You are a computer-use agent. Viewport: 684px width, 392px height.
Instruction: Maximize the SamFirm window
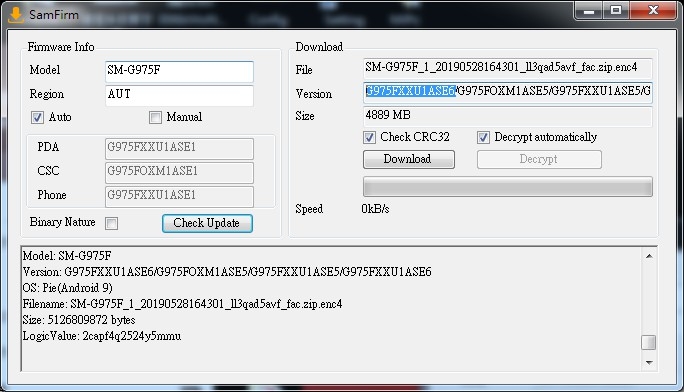pyautogui.click(x=616, y=10)
